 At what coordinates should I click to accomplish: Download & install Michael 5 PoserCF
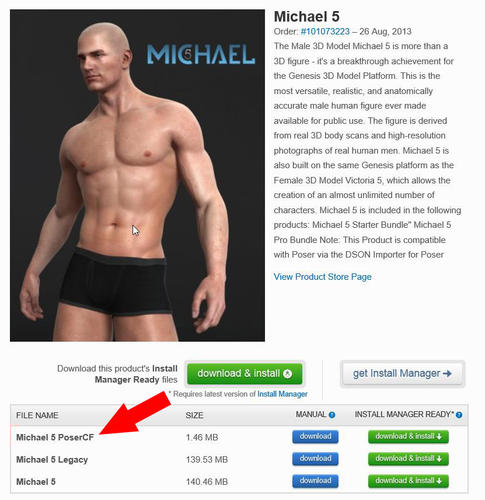coord(408,437)
